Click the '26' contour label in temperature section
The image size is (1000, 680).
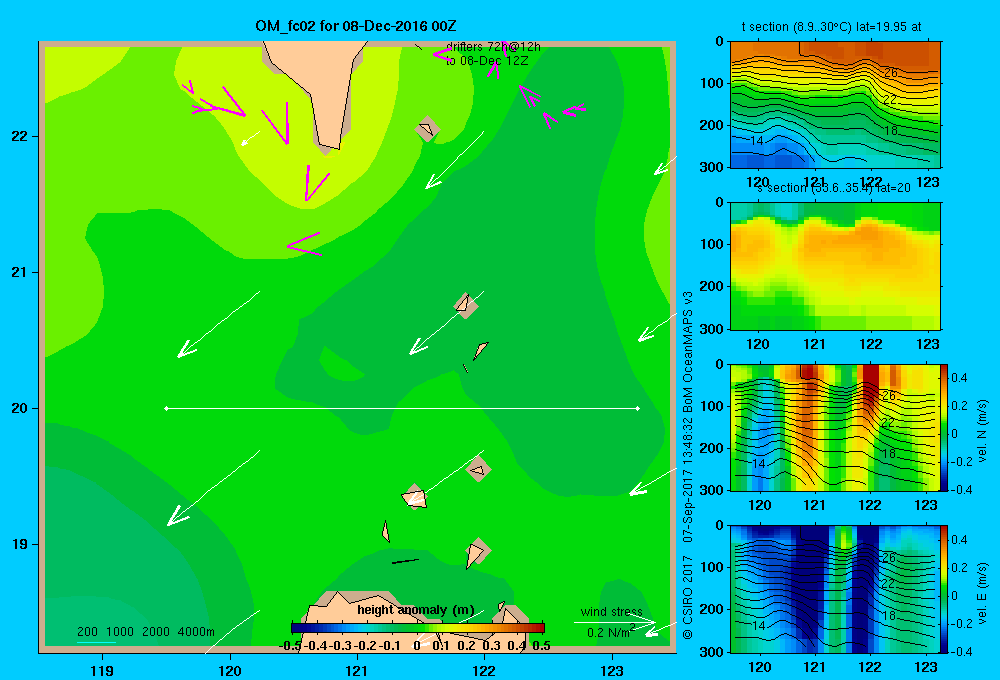coord(890,73)
